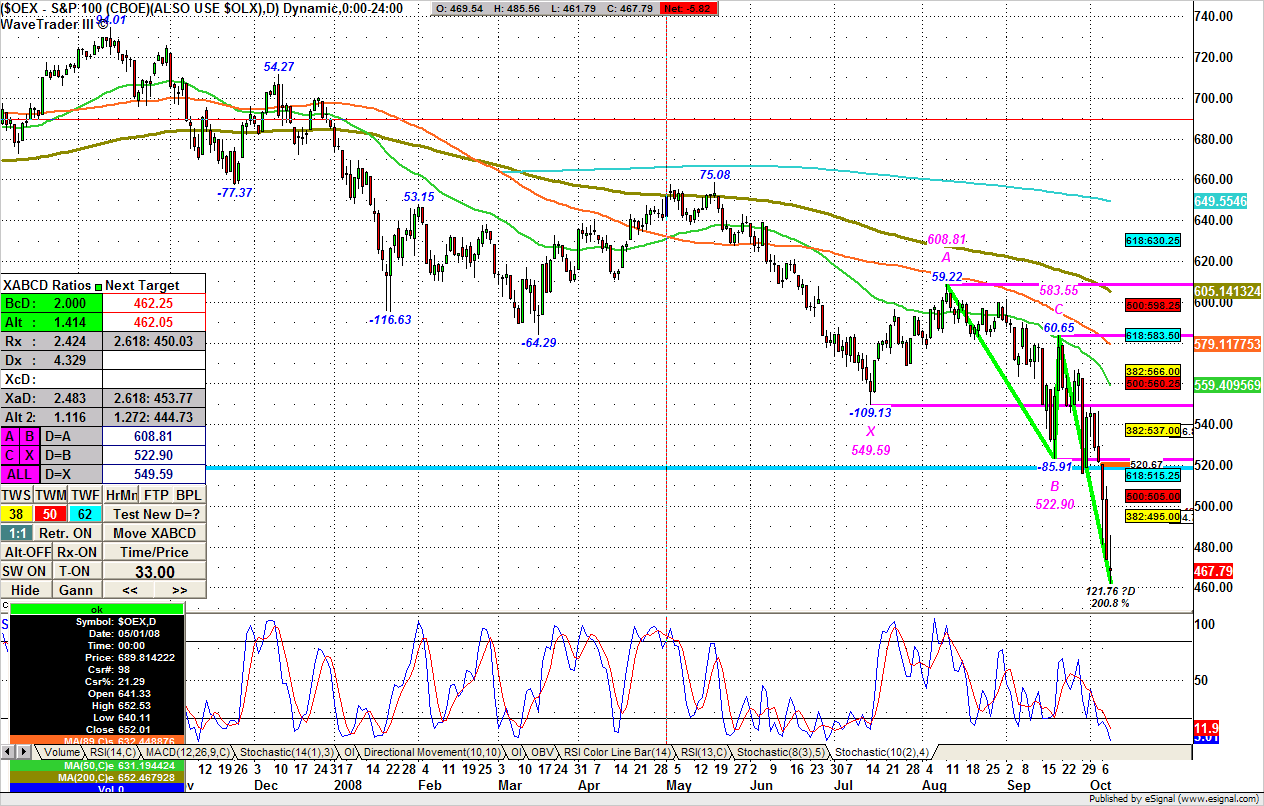Switch to the Volume study tab

61,752
